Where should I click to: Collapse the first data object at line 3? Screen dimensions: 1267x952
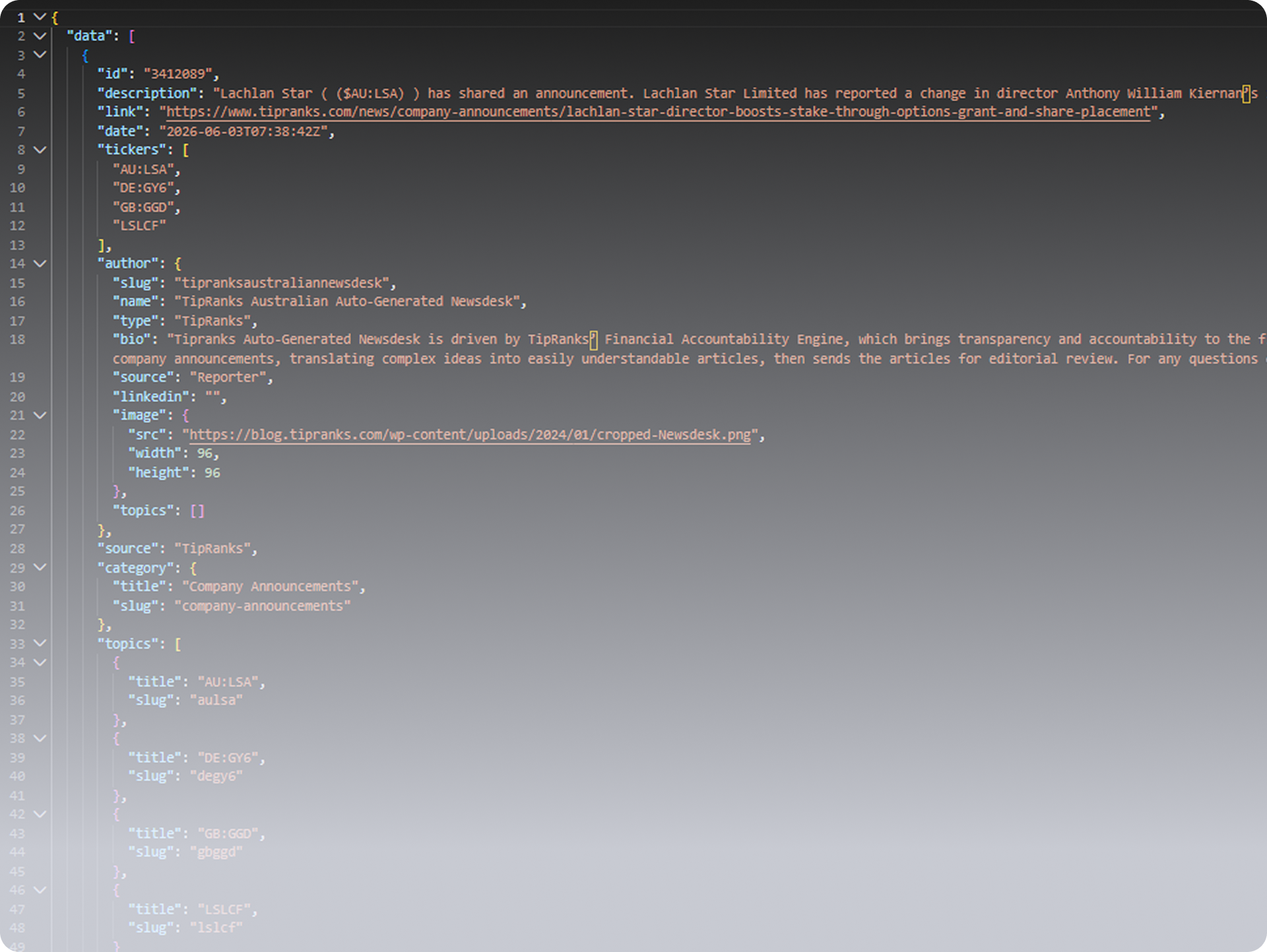pos(40,55)
